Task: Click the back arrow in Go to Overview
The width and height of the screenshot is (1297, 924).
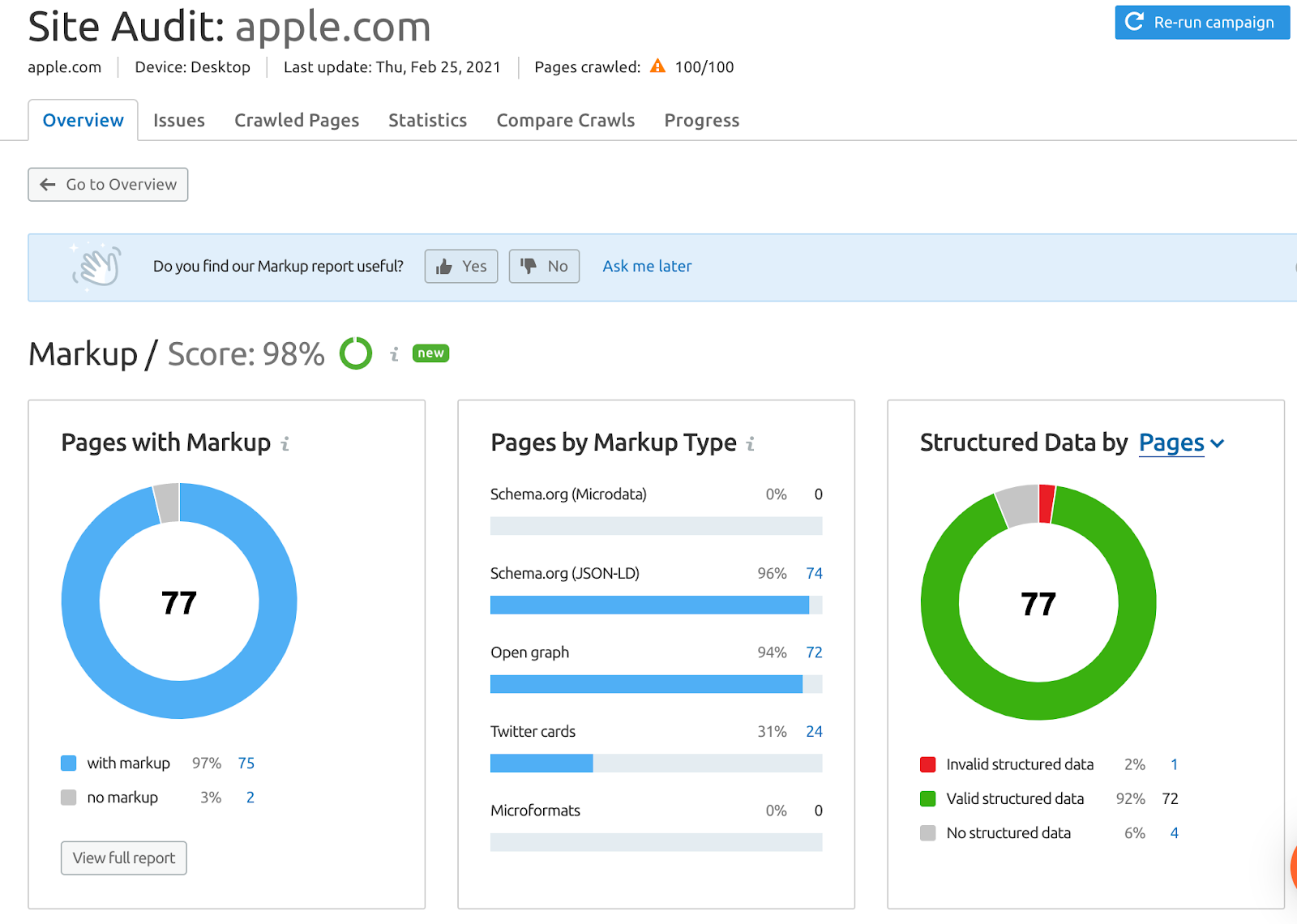Action: (48, 185)
